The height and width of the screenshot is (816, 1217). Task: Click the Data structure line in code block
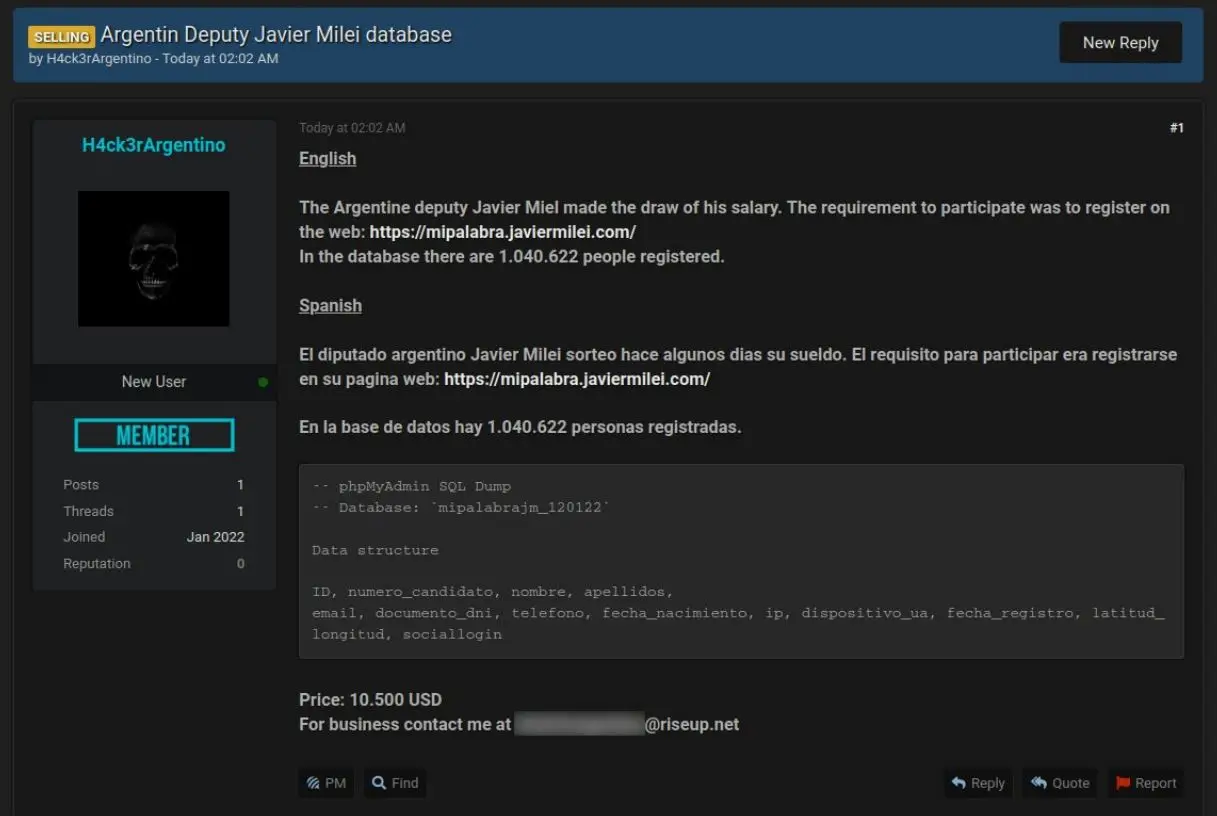pyautogui.click(x=375, y=550)
